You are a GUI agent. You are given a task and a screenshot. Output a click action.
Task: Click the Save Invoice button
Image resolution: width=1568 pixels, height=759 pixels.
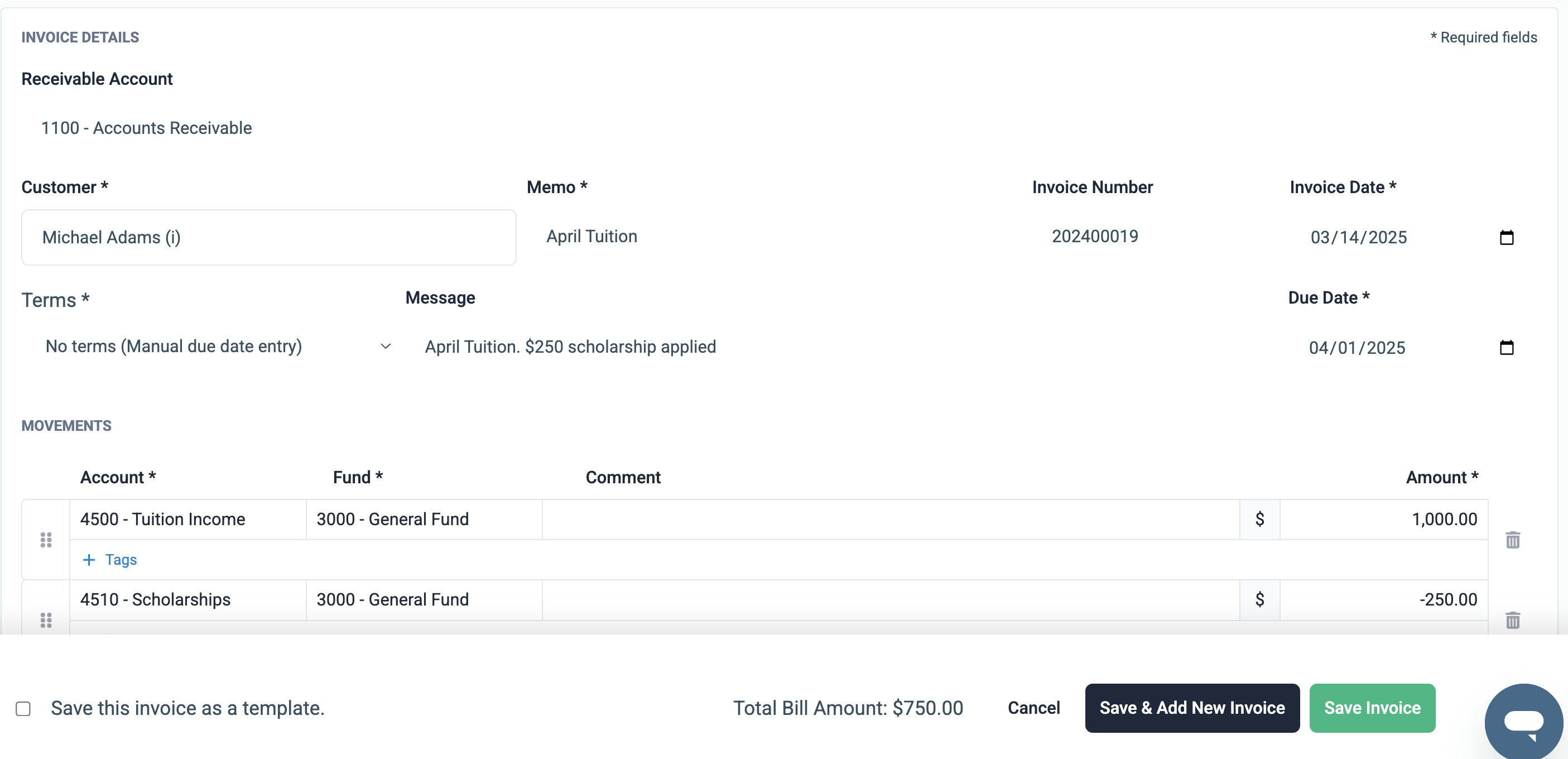(x=1372, y=708)
